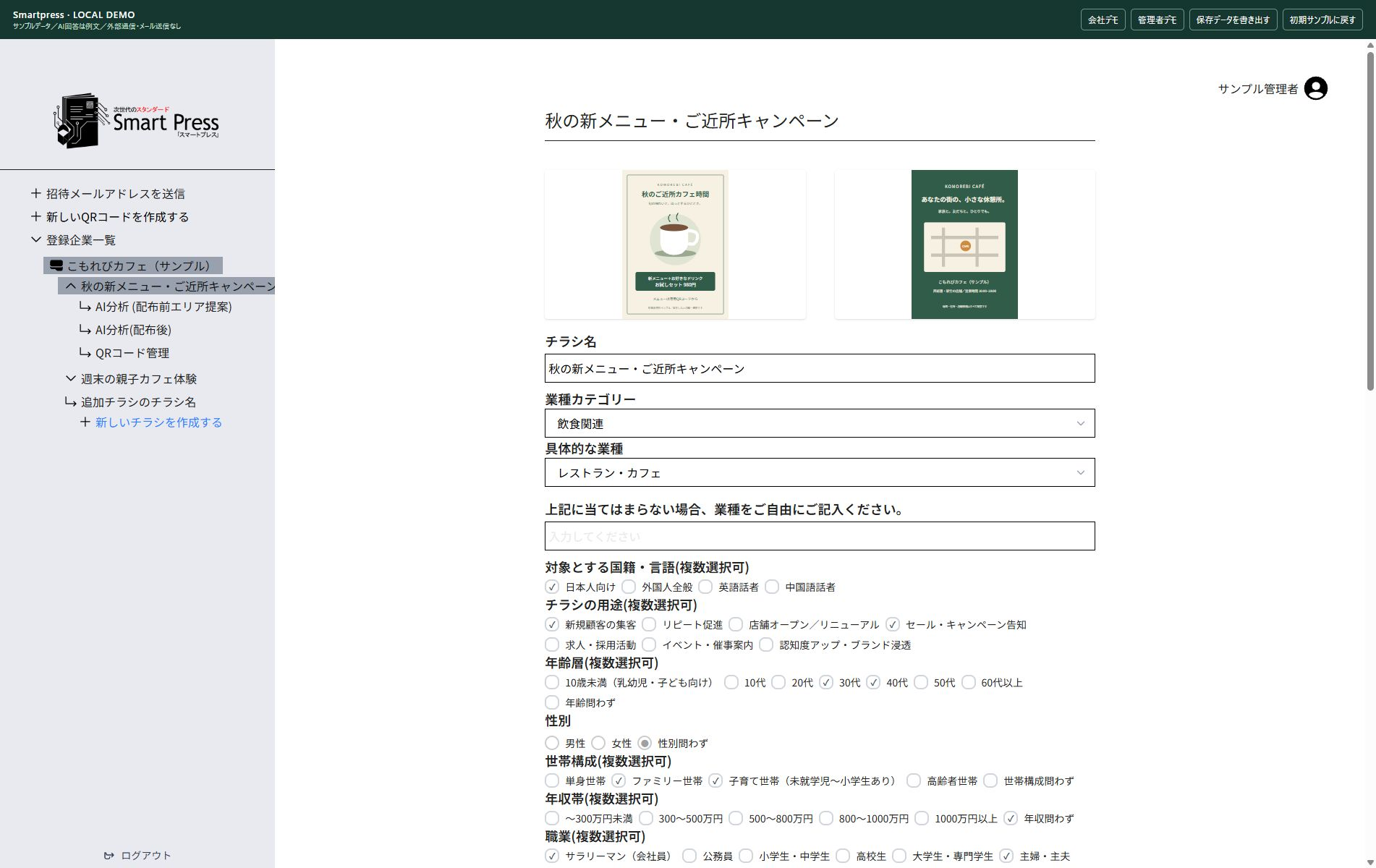Screen dimensions: 1376x868
Task: Check the 公務員 occupation checkbox
Action: [689, 856]
